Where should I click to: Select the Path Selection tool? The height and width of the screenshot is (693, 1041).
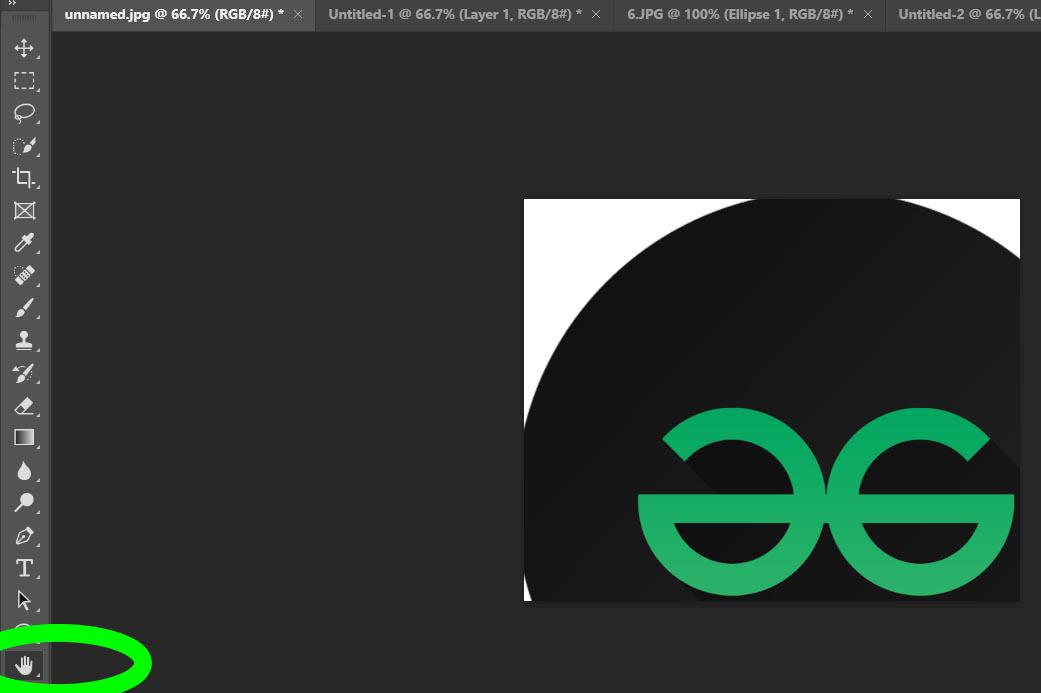(x=25, y=601)
